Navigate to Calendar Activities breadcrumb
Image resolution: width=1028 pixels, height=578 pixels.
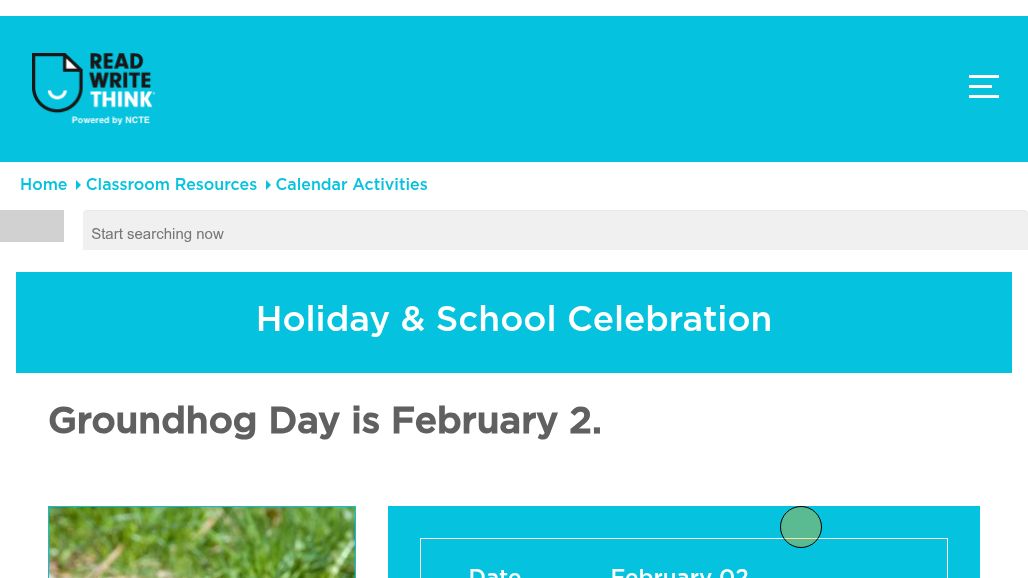click(351, 185)
